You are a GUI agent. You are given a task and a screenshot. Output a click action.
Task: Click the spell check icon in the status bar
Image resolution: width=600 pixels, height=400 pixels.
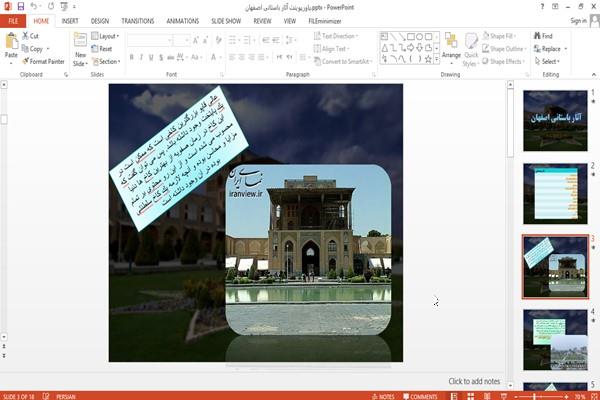[46, 396]
